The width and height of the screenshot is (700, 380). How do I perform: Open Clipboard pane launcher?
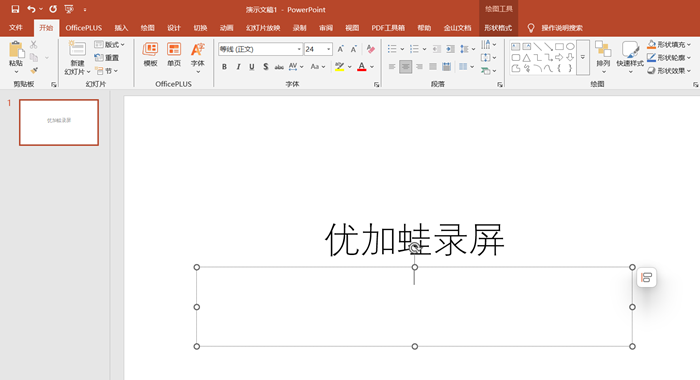tap(54, 84)
